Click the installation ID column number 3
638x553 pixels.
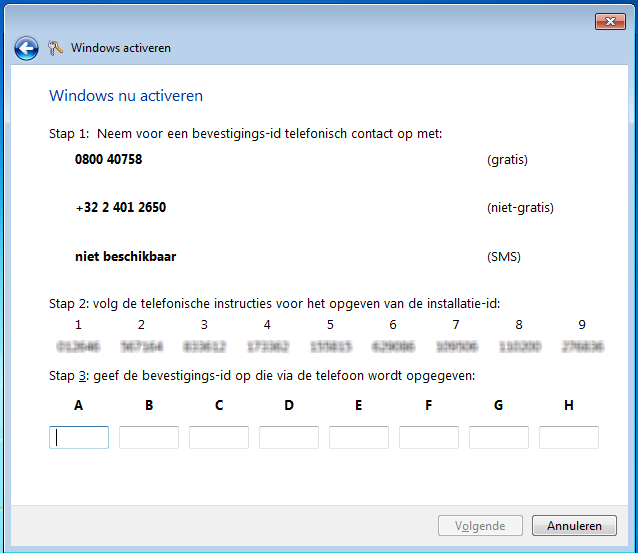click(204, 325)
